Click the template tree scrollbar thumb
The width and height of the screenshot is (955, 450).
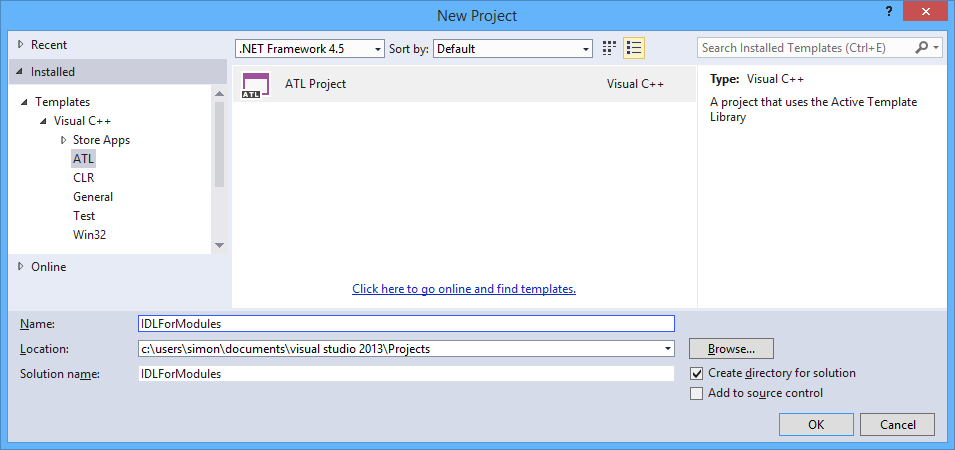(220, 144)
